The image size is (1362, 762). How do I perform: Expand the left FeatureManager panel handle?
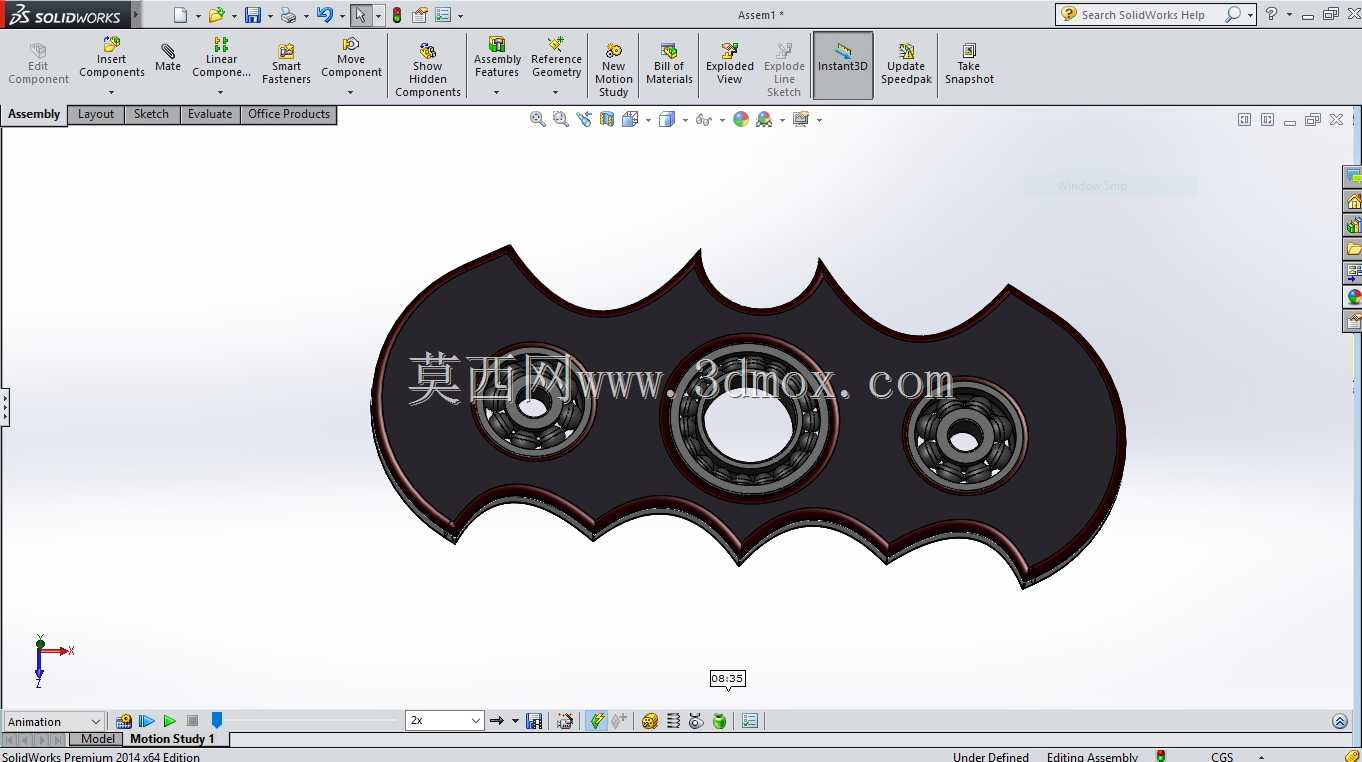[x=5, y=407]
